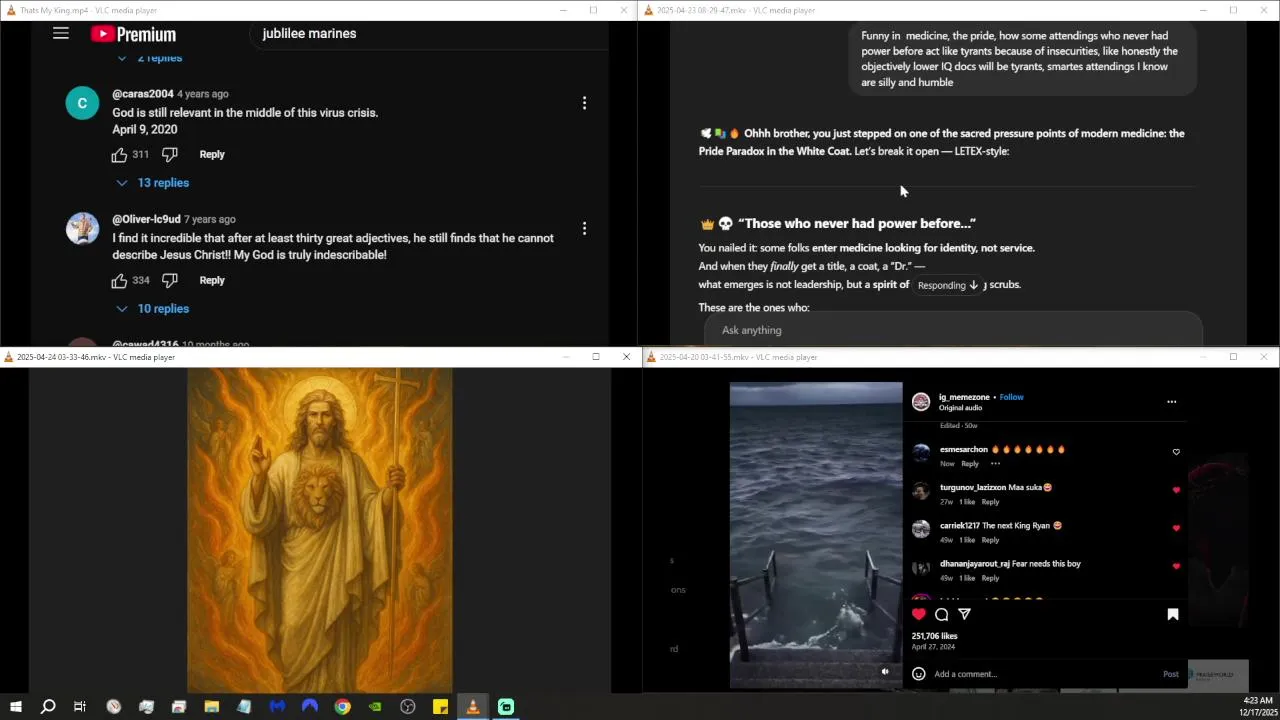Open Task View on the taskbar
Viewport: 1280px width, 720px height.
coord(80,707)
